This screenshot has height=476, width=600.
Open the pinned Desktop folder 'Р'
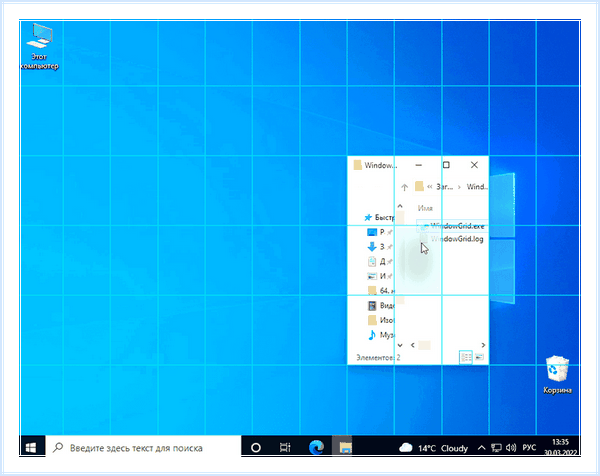379,232
